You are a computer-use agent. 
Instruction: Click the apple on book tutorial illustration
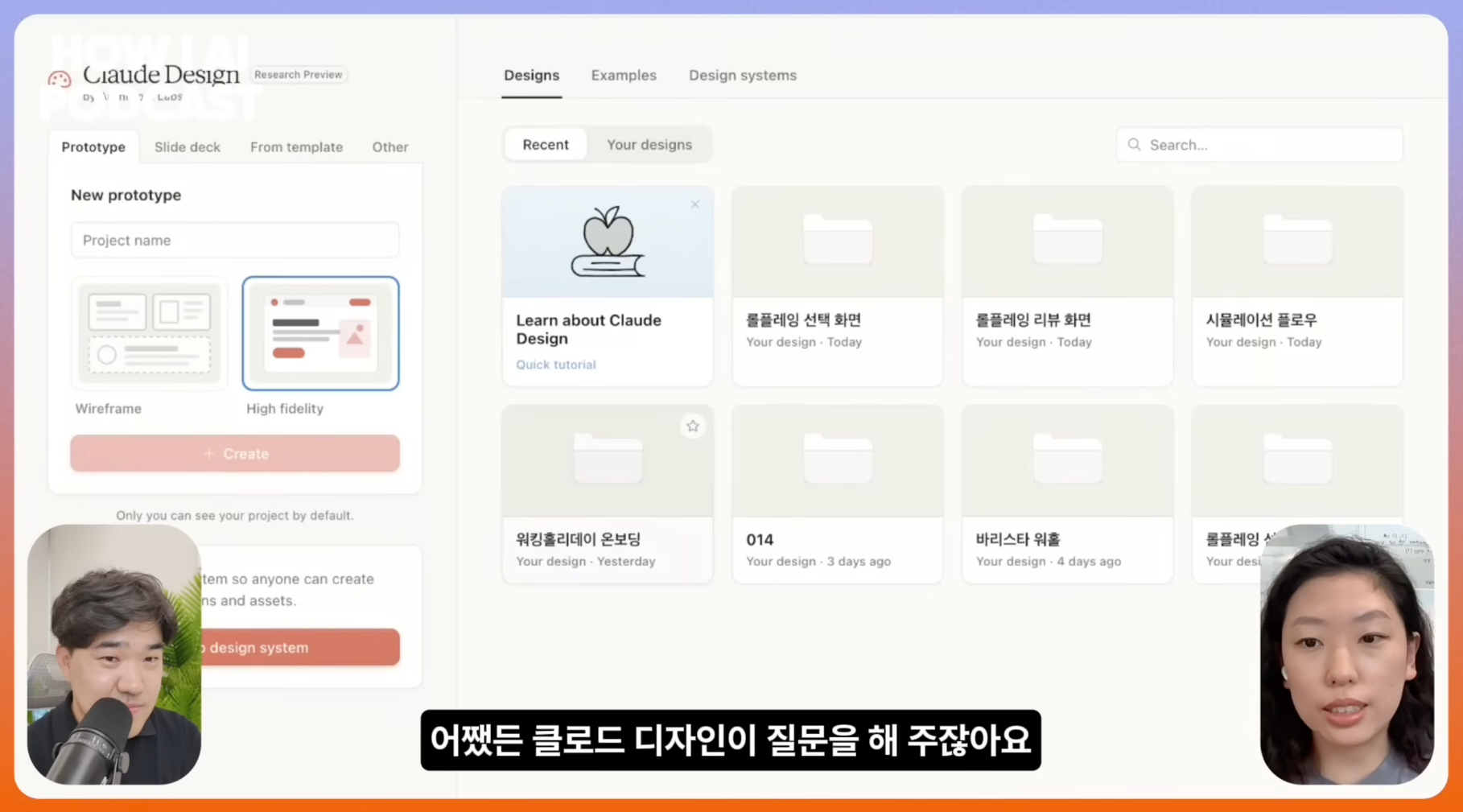pyautogui.click(x=608, y=241)
